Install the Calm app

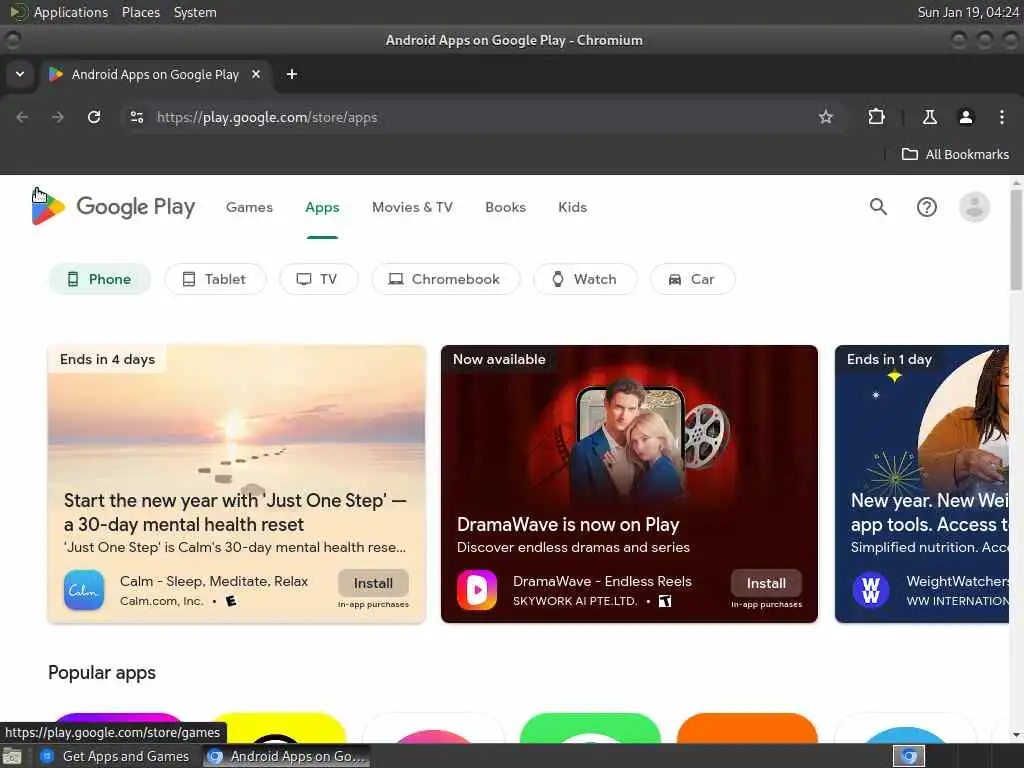[374, 583]
